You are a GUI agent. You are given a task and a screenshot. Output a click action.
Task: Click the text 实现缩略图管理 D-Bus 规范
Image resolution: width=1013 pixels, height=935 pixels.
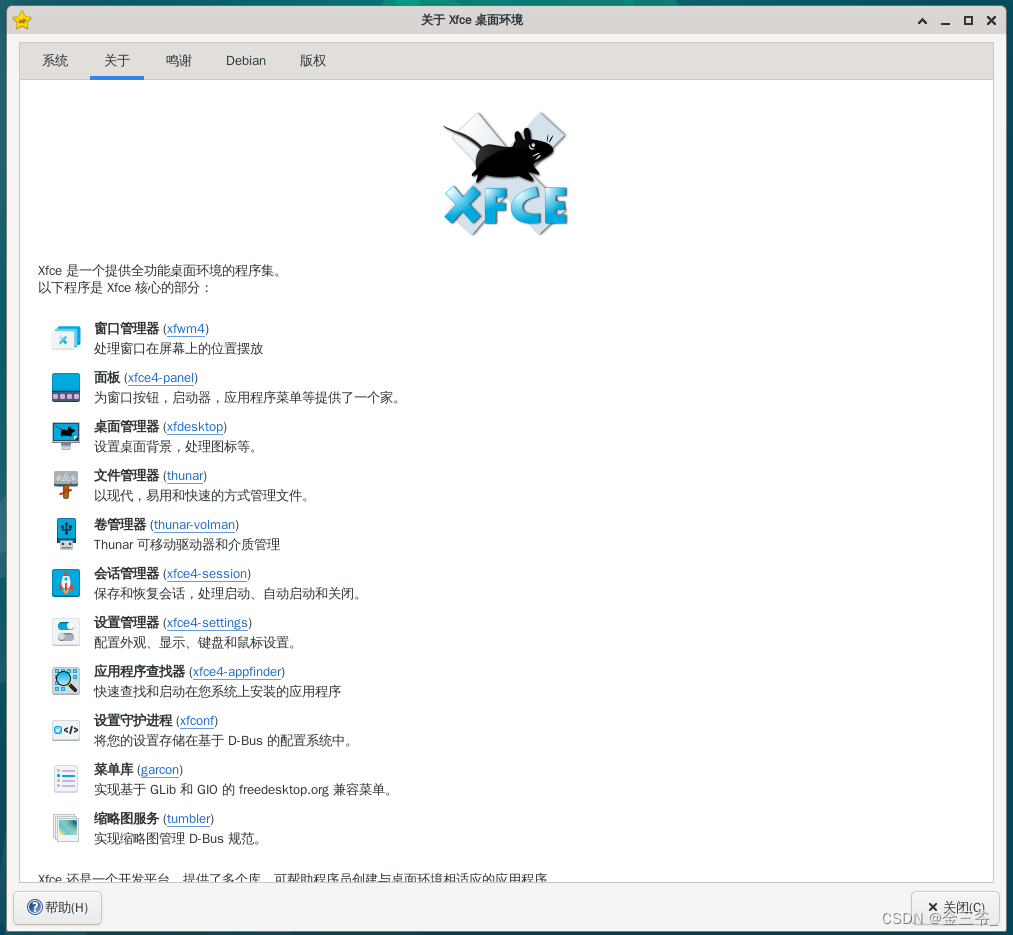coord(177,839)
